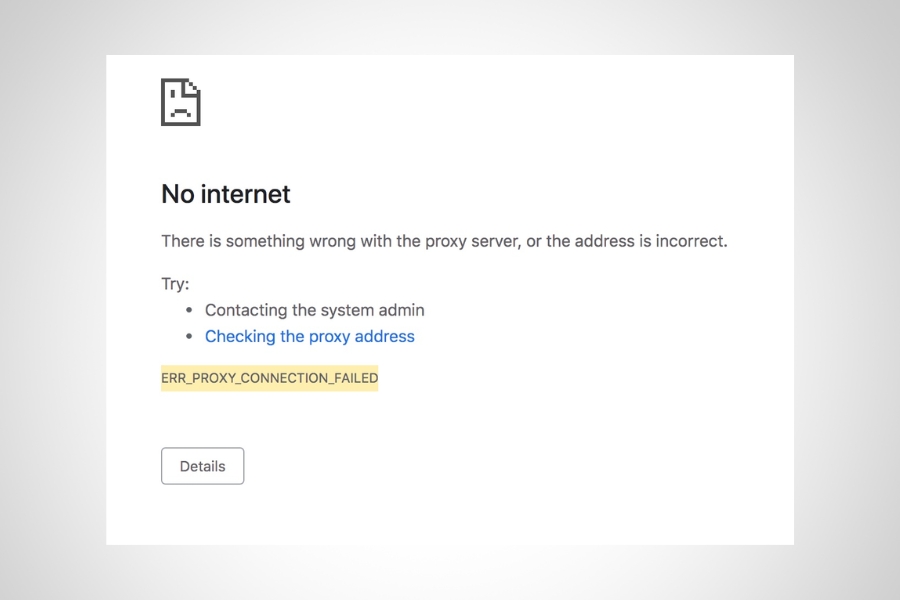Screen dimensions: 900x600
Task: Click the Try: label above the suggestions
Action: click(174, 284)
